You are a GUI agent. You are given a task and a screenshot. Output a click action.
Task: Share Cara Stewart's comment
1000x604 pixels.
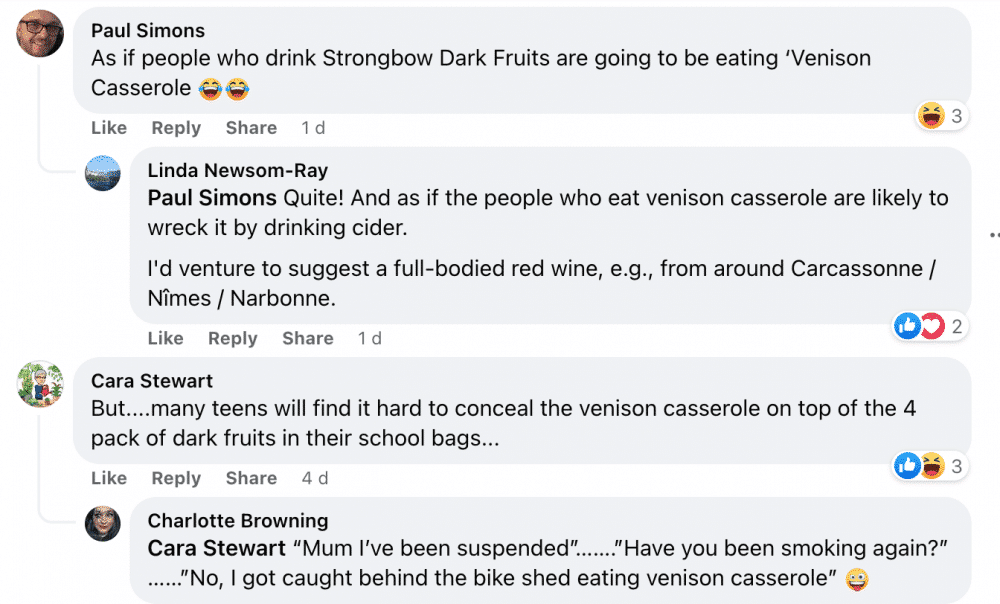coord(251,478)
